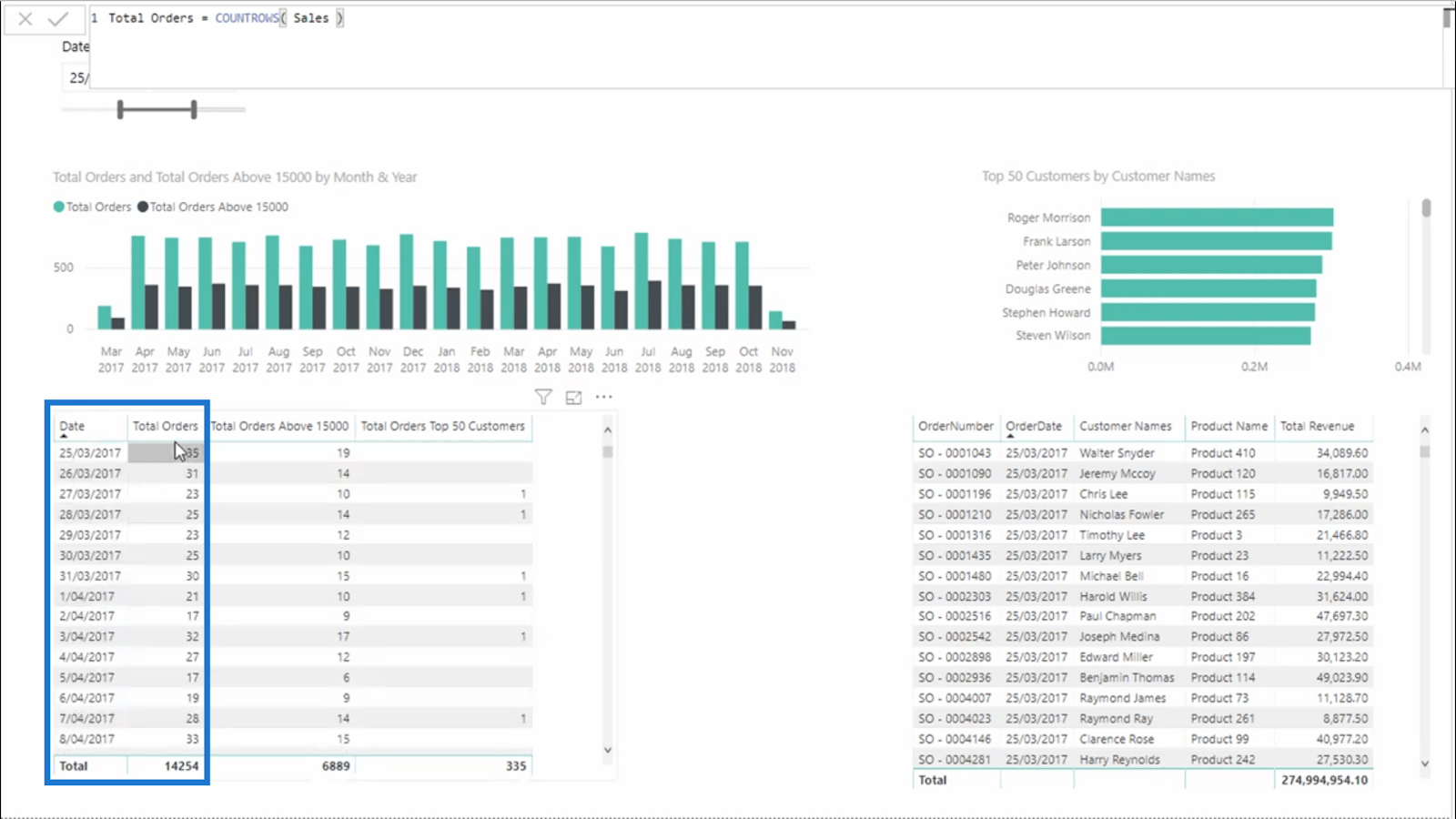Click inside the DAX formula bar

764,45
